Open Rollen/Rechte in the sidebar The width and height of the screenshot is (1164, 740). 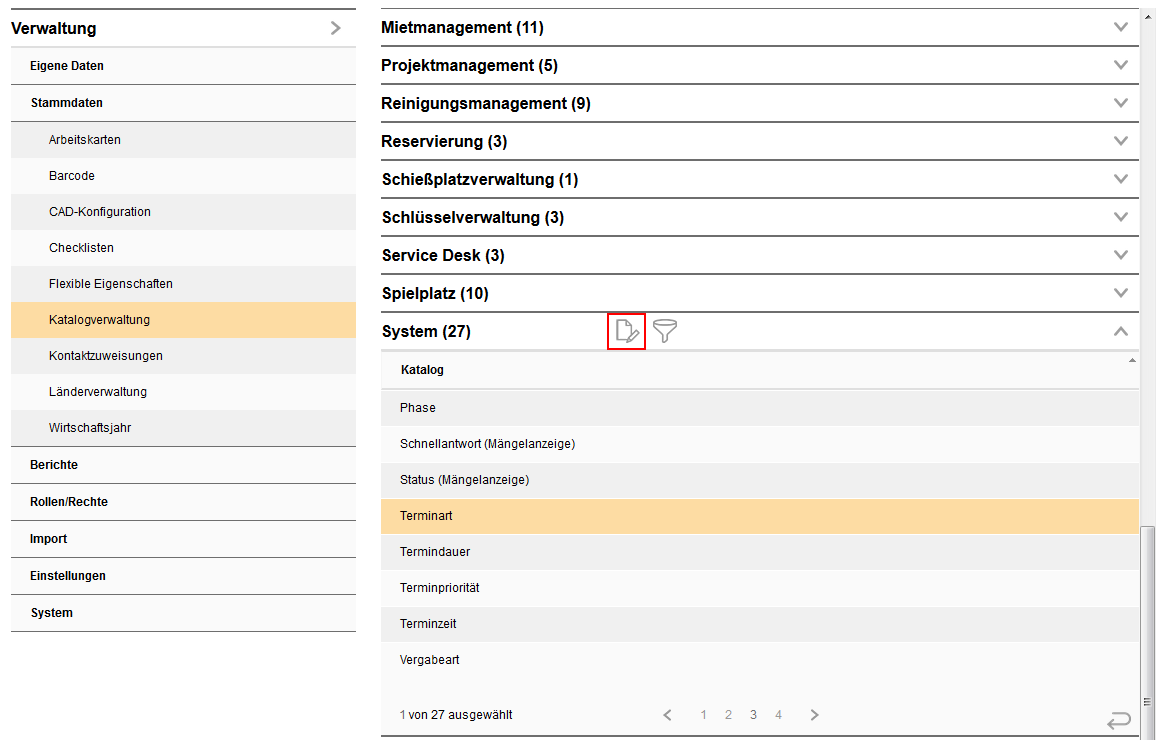(69, 502)
